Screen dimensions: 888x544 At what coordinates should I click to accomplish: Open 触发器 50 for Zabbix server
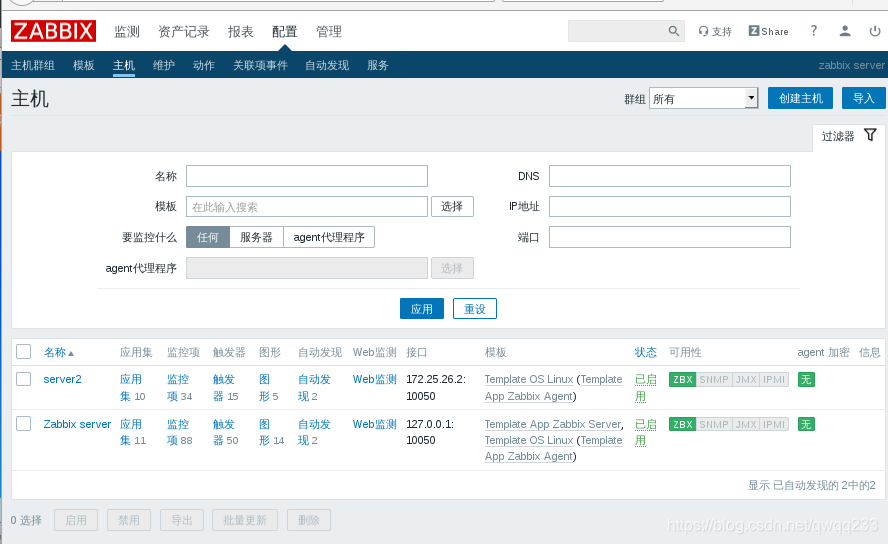tap(225, 432)
